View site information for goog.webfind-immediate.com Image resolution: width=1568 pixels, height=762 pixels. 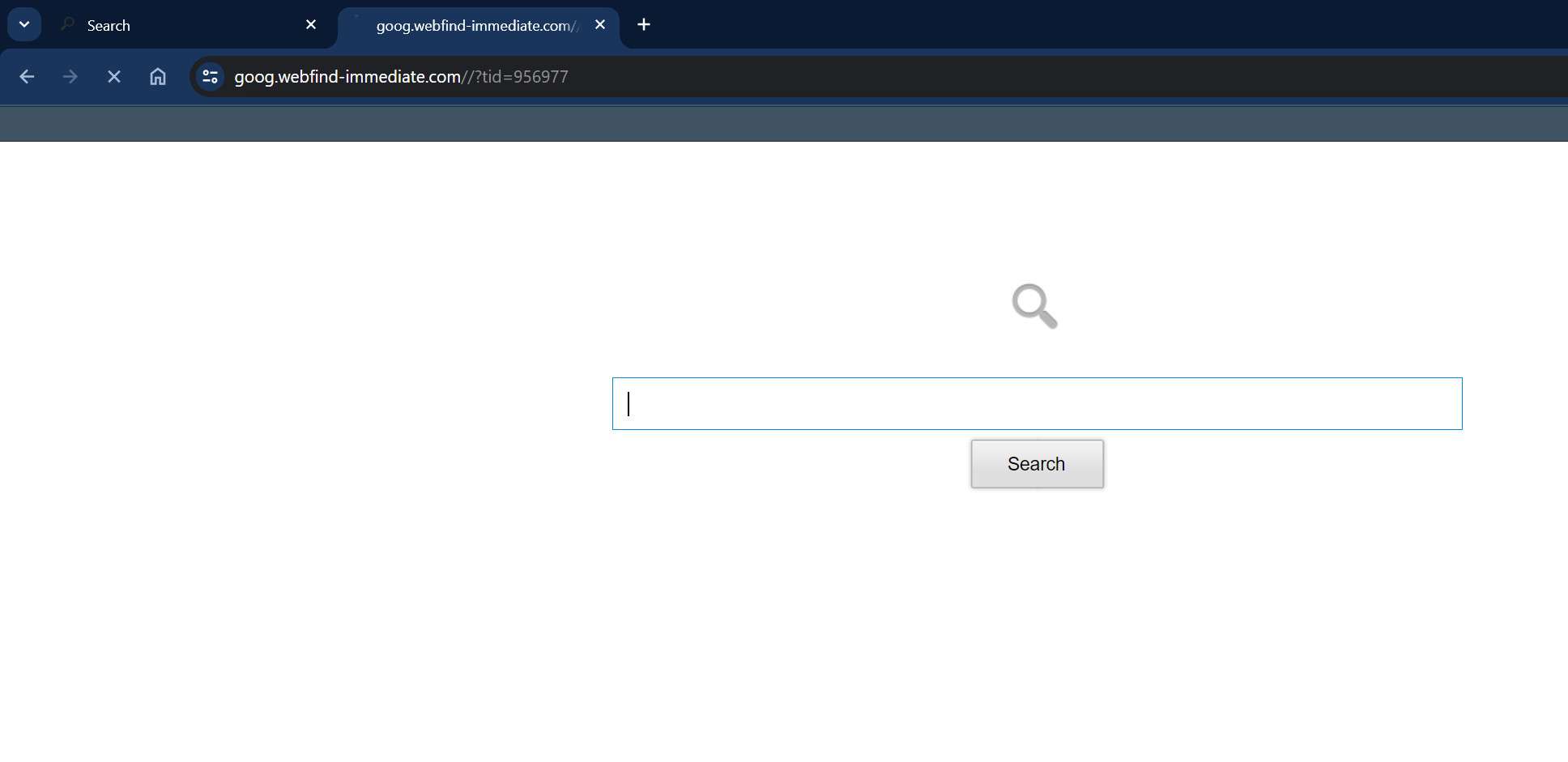pyautogui.click(x=209, y=76)
